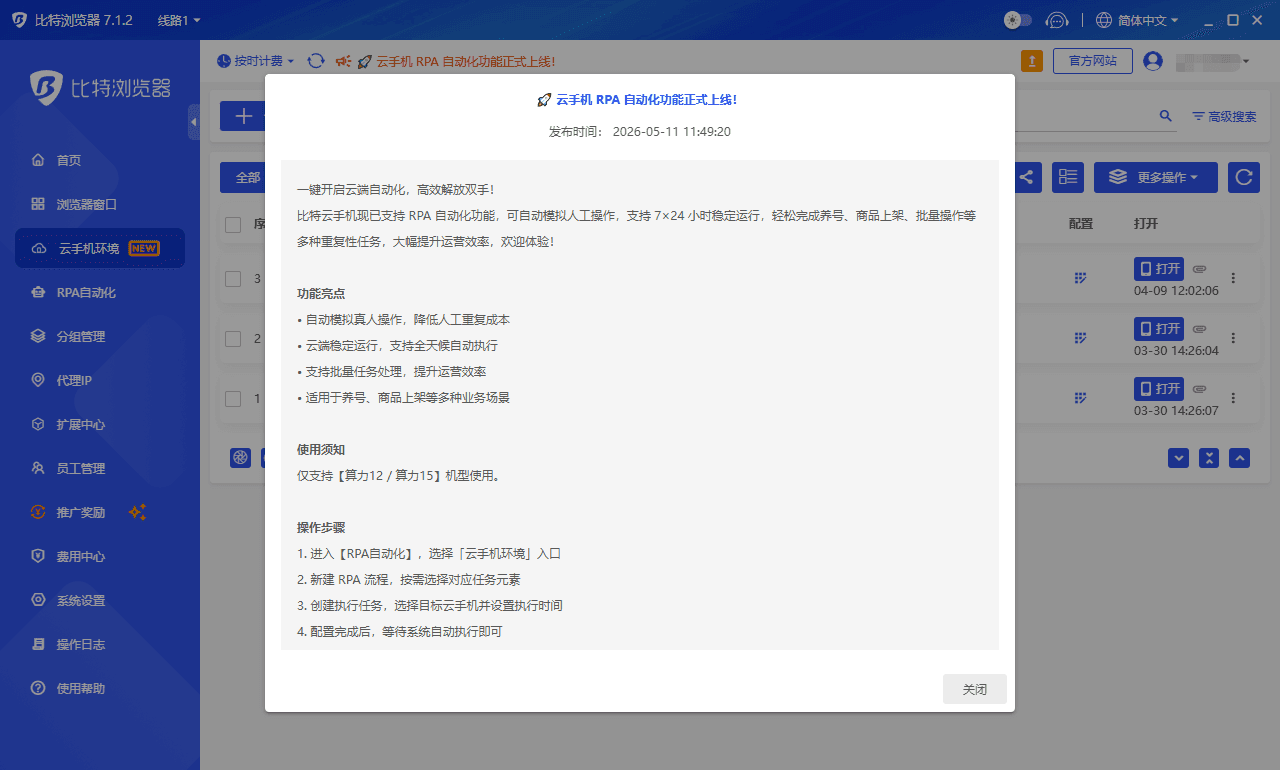Open 浏览器窗口 in the sidebar
The image size is (1280, 770).
pyautogui.click(x=100, y=204)
